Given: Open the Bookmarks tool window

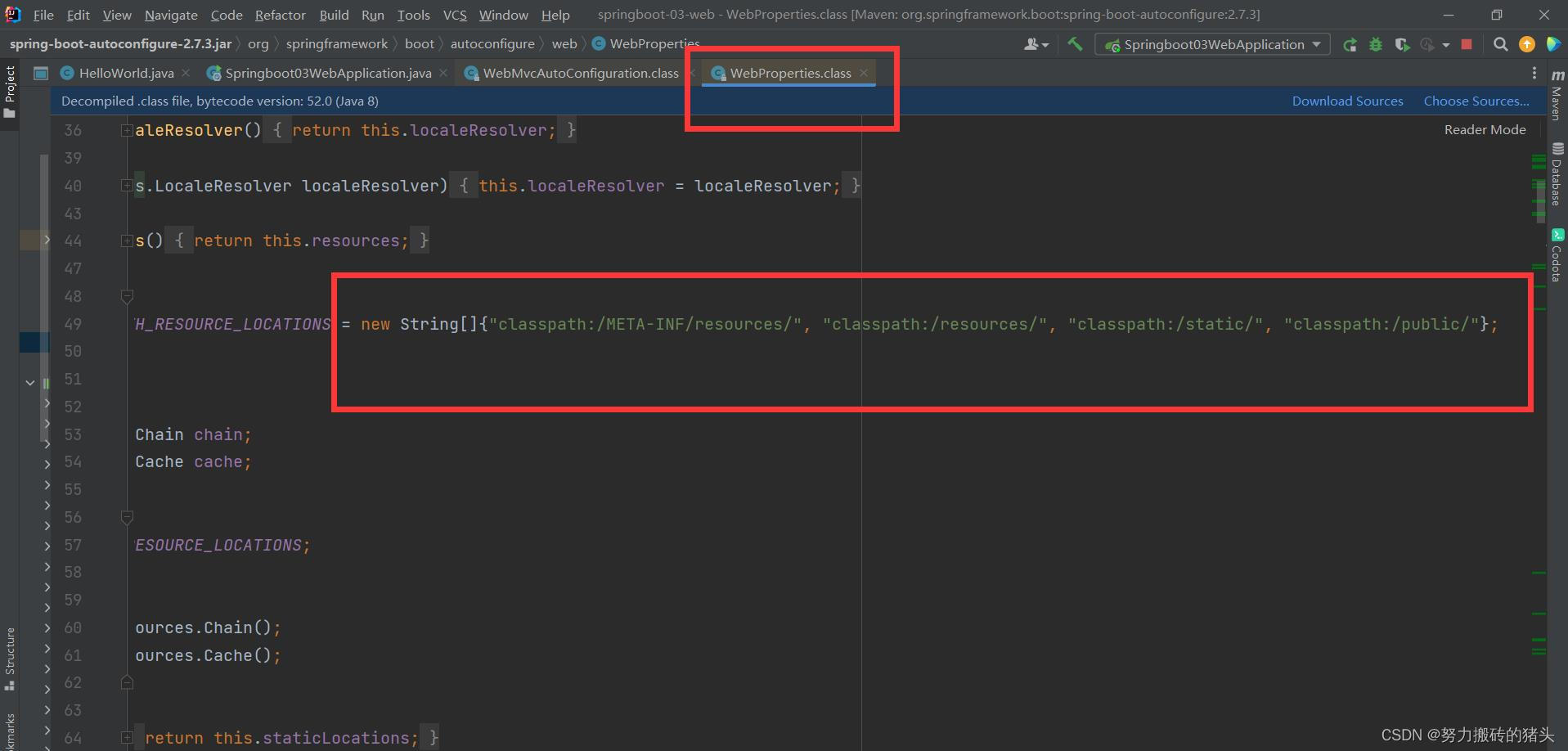Looking at the screenshot, I should pyautogui.click(x=10, y=731).
